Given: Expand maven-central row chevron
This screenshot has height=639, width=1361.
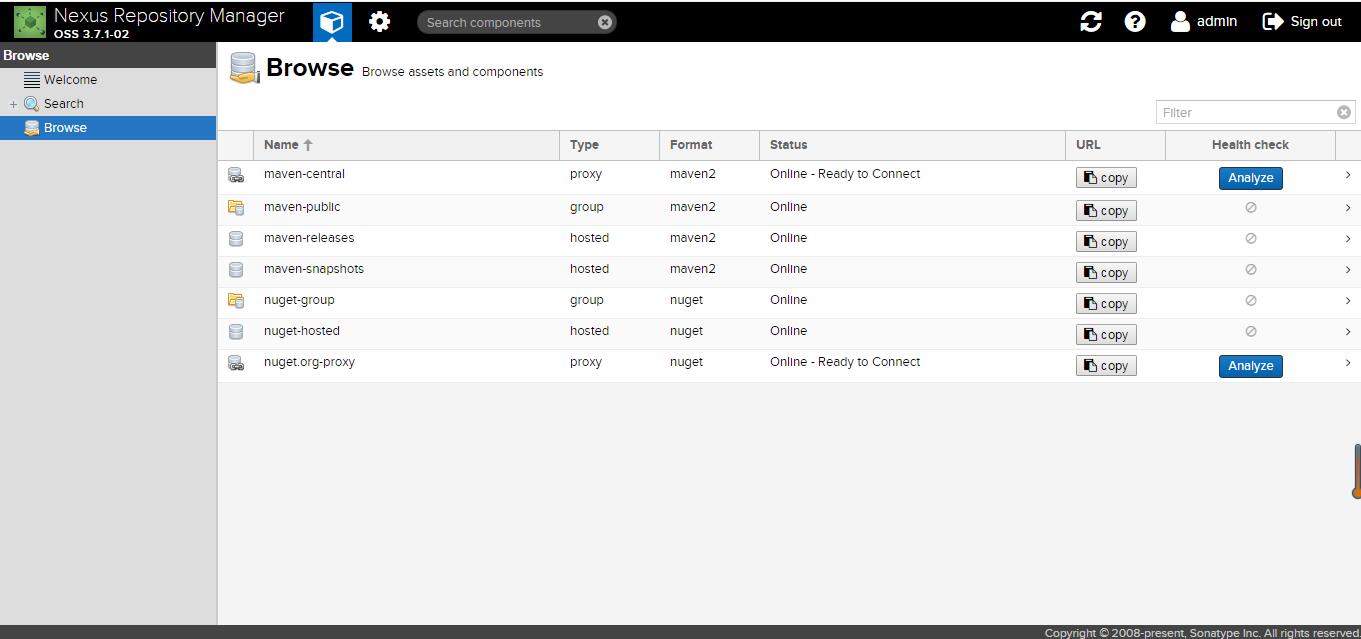Looking at the screenshot, I should click(1348, 175).
